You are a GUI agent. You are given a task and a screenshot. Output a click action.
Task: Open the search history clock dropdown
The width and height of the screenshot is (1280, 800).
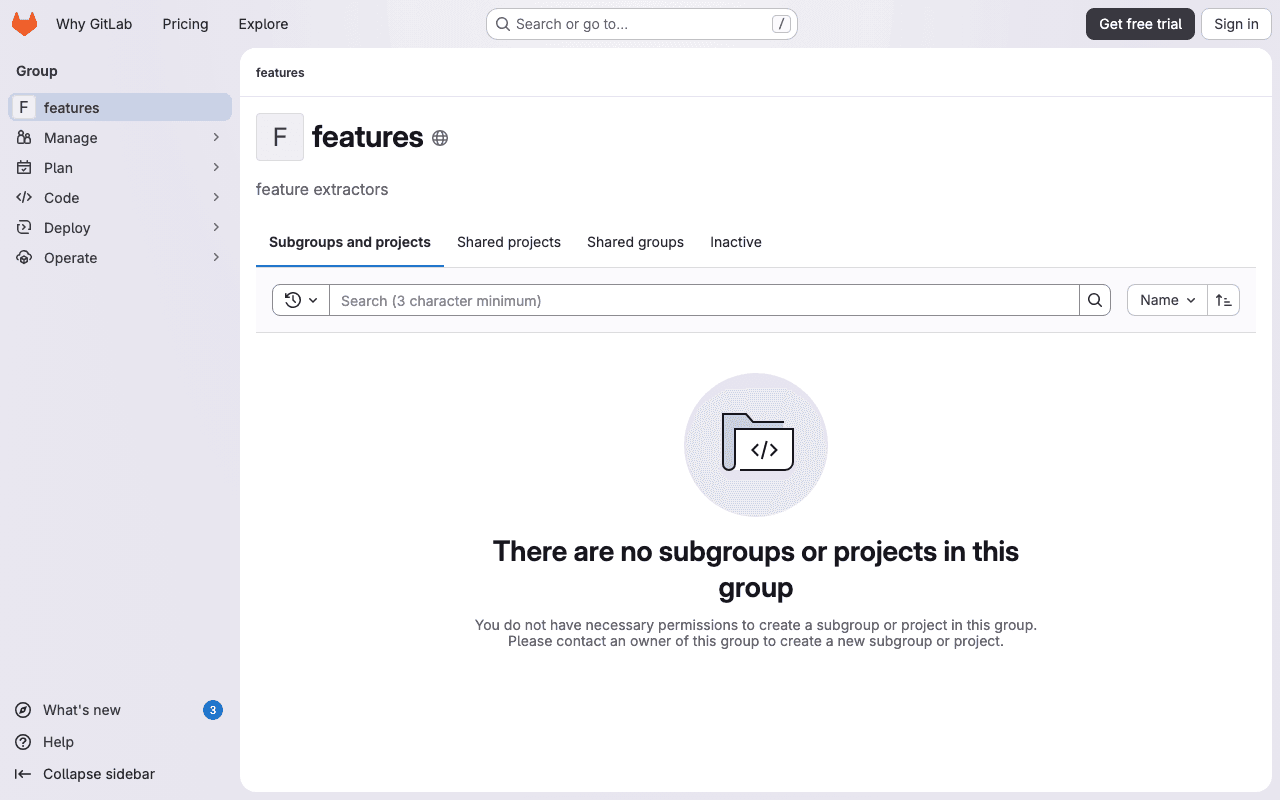pos(300,300)
